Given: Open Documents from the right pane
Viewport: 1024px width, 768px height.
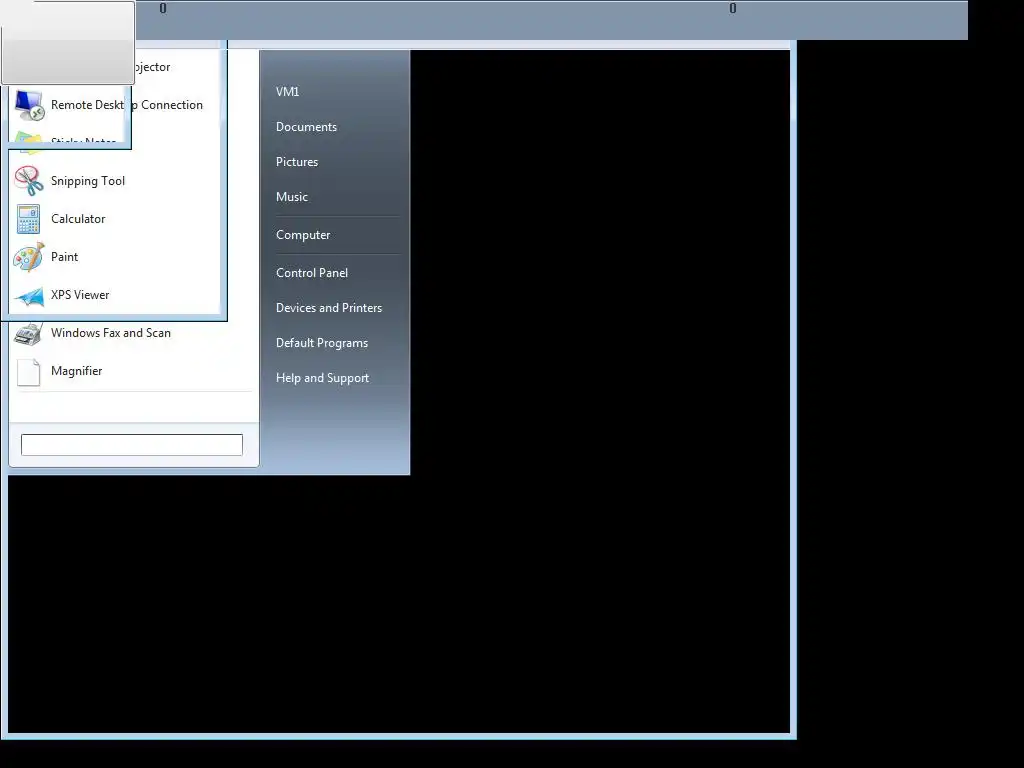Looking at the screenshot, I should pos(306,127).
